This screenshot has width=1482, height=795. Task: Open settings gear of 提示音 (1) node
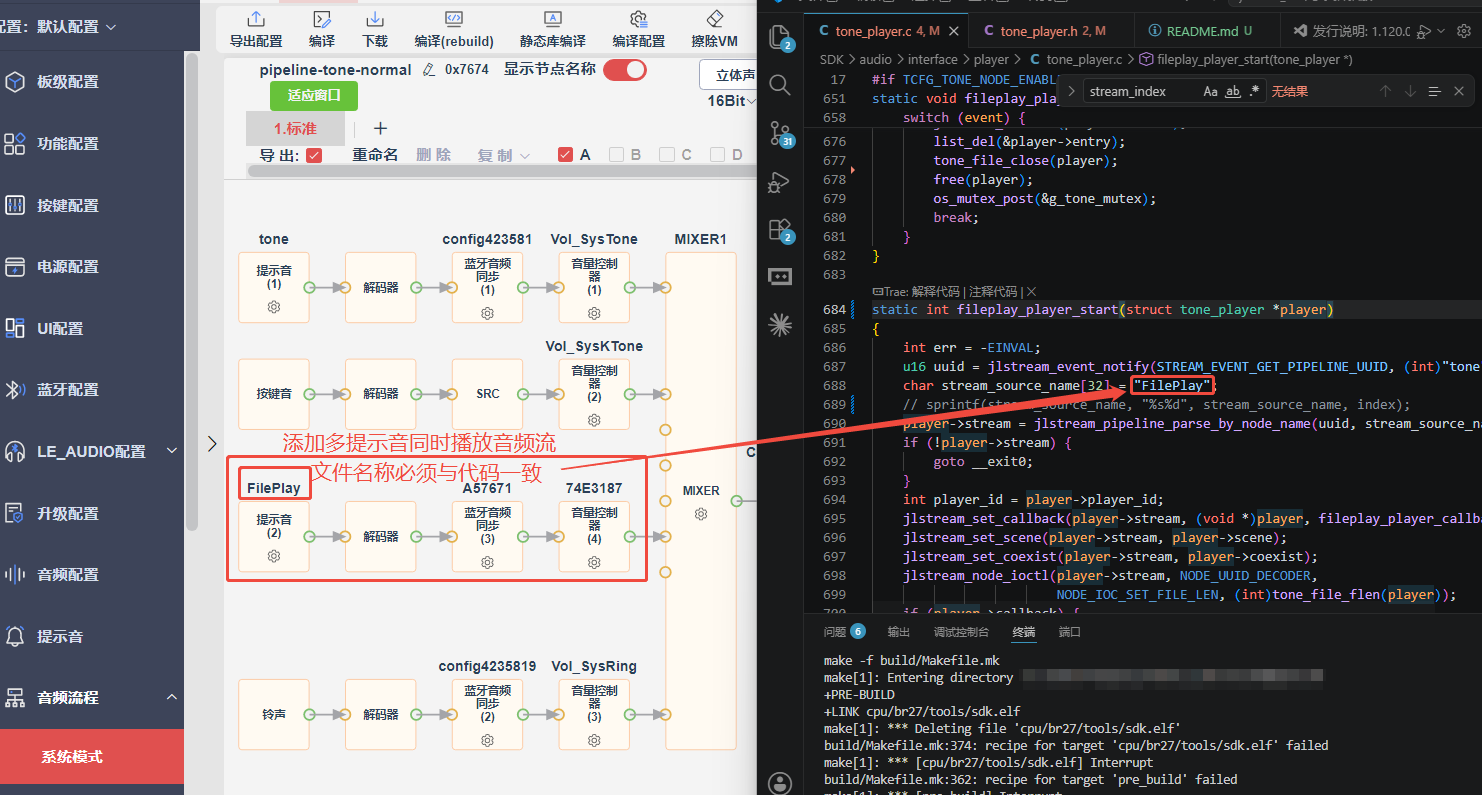(x=274, y=307)
